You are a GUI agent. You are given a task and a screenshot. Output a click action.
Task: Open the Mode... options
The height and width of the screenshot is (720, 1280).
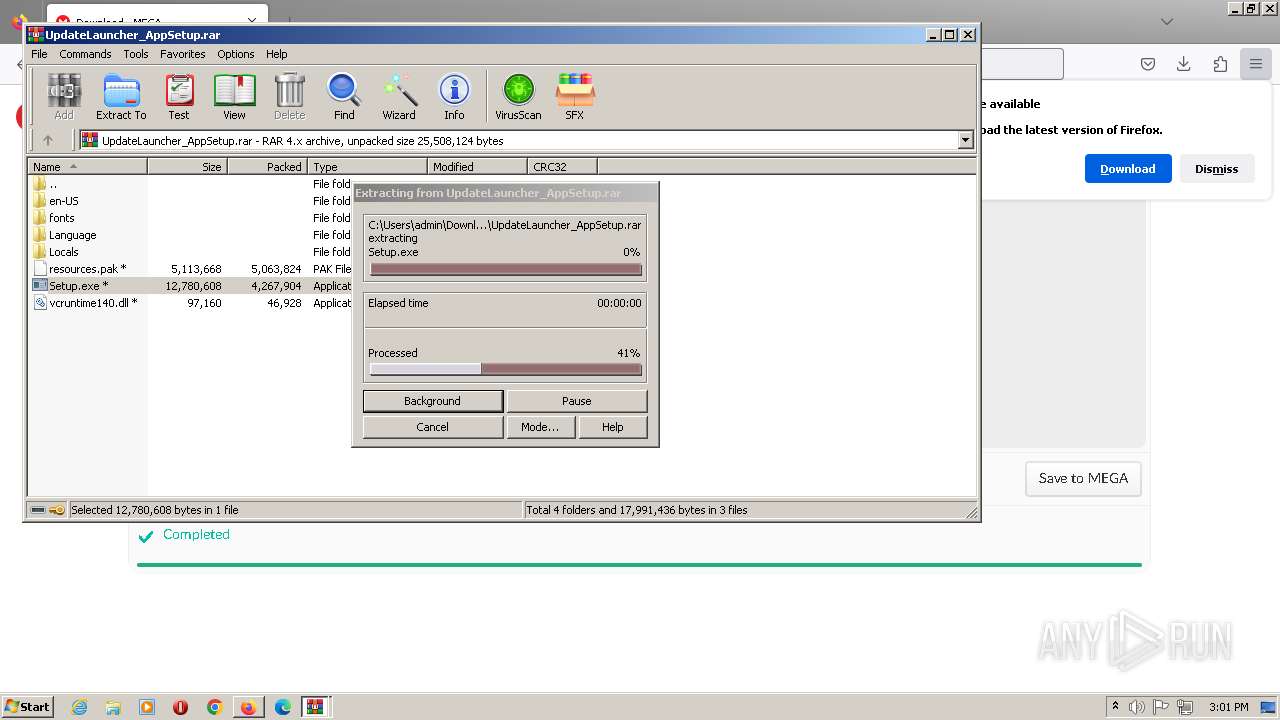(540, 427)
